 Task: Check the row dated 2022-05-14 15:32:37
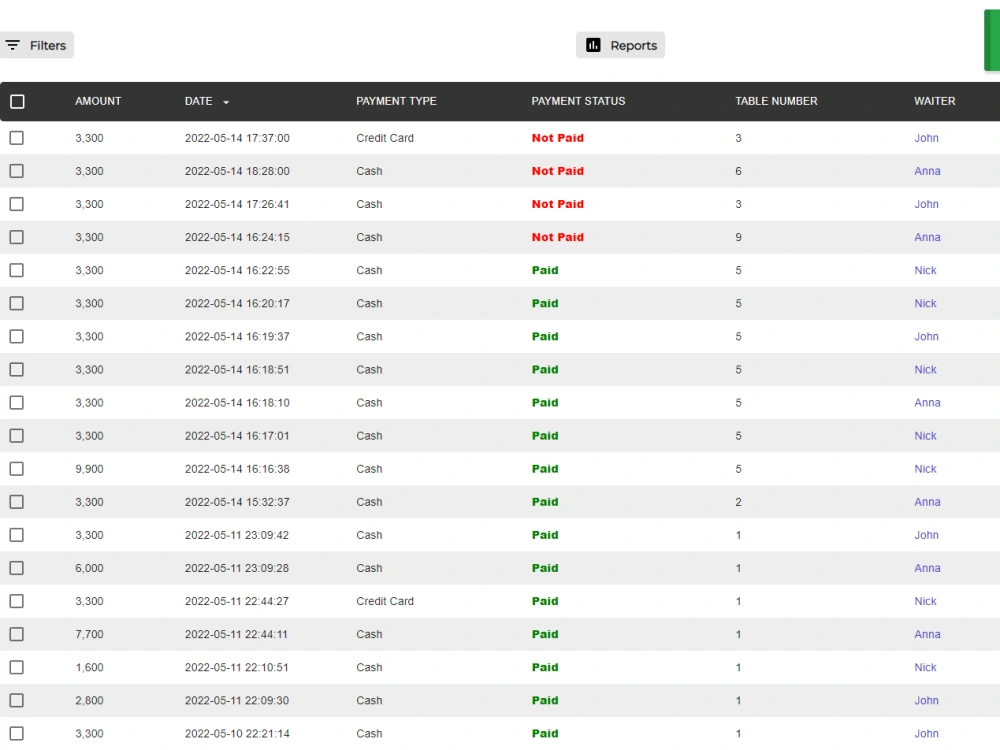[x=17, y=502]
